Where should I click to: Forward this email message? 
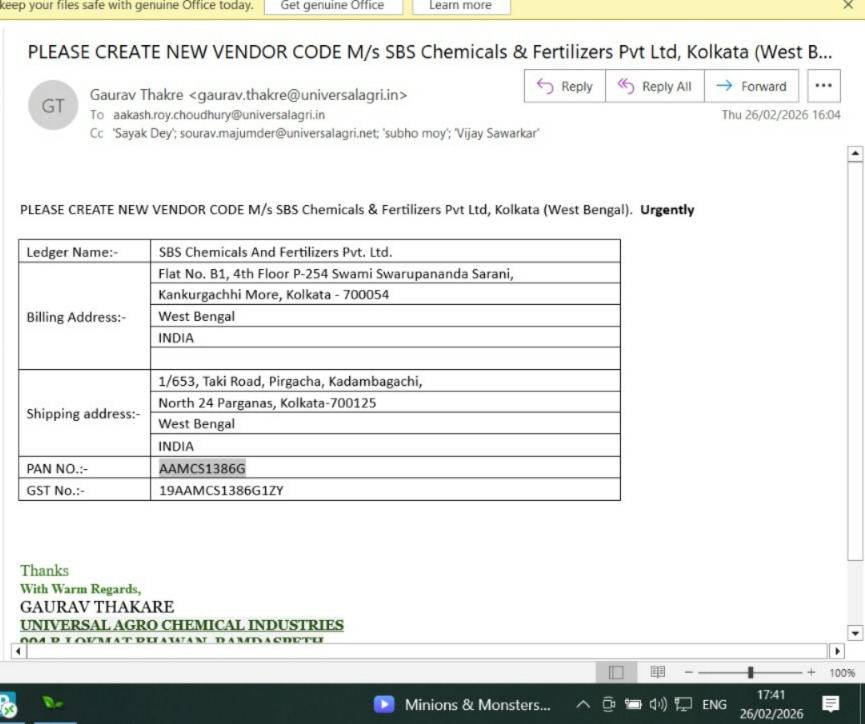point(751,87)
